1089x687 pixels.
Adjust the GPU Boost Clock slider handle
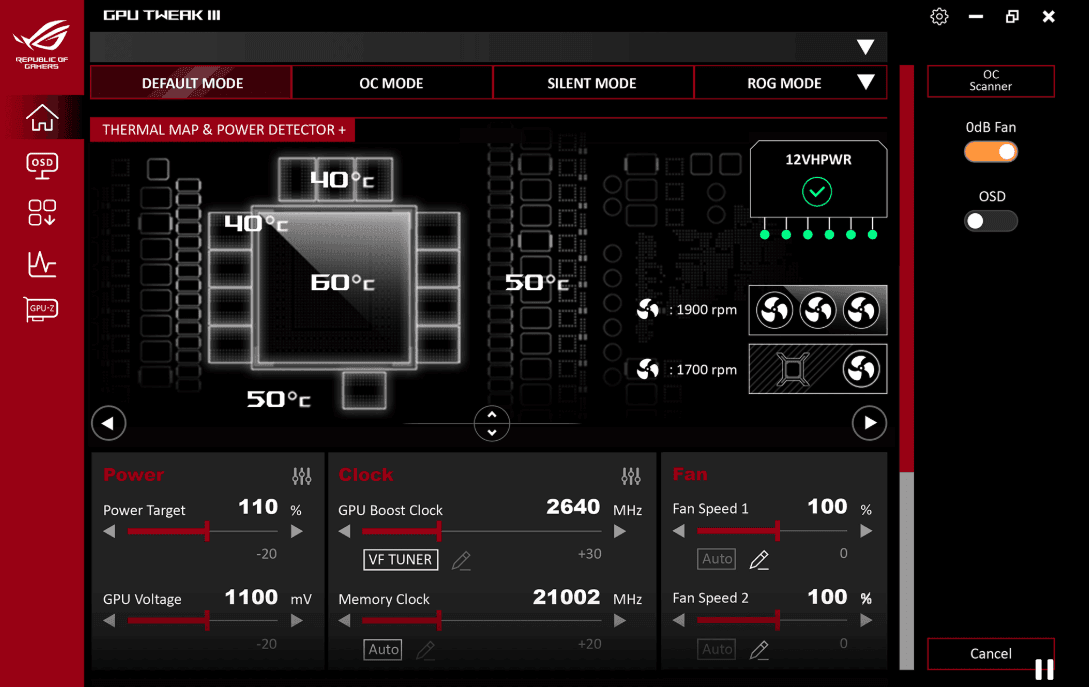click(439, 531)
